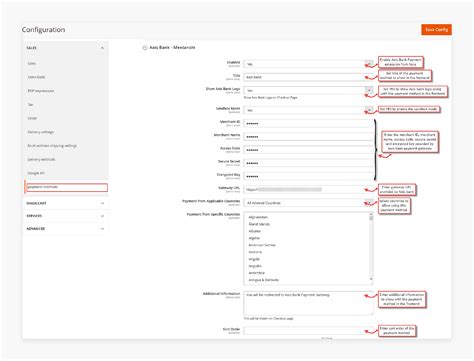Open Payment from Applicable Countries dropdown
The width and height of the screenshot is (474, 361).
[x=308, y=203]
